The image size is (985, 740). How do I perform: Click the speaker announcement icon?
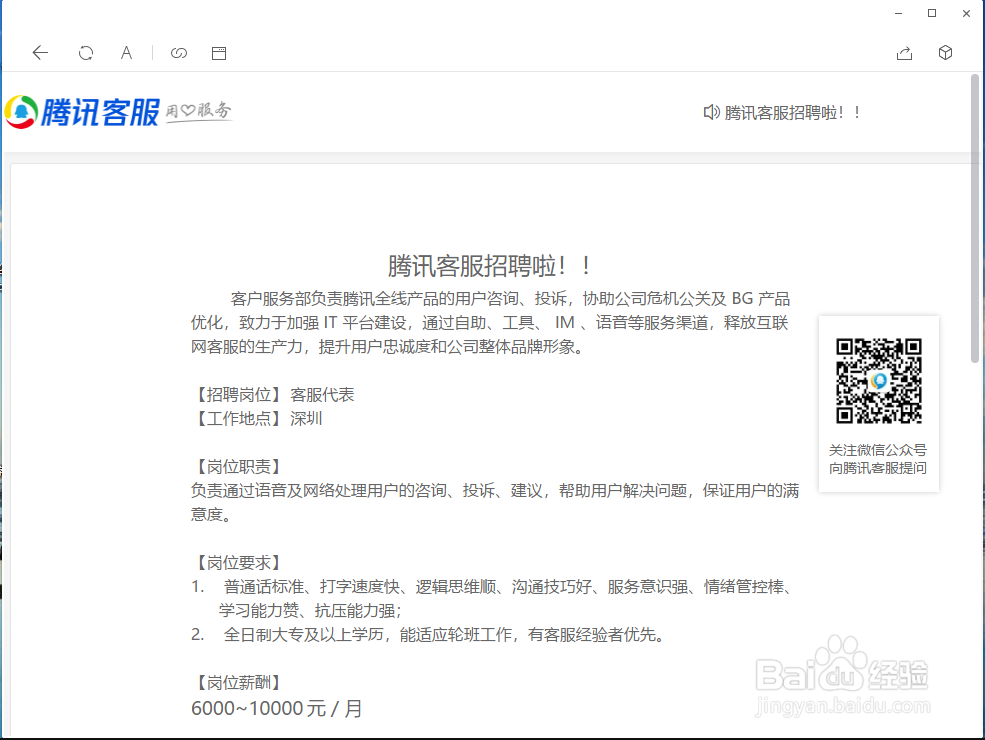pyautogui.click(x=711, y=112)
